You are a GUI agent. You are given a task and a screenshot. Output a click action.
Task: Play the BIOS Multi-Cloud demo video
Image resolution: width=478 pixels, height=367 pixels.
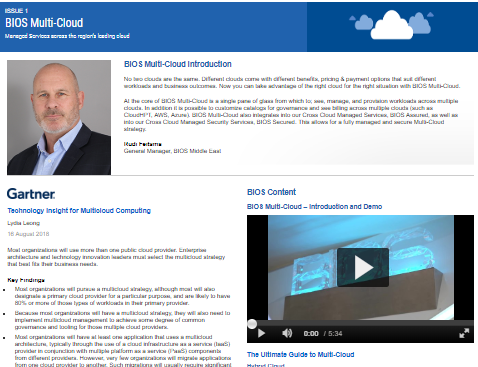(363, 267)
